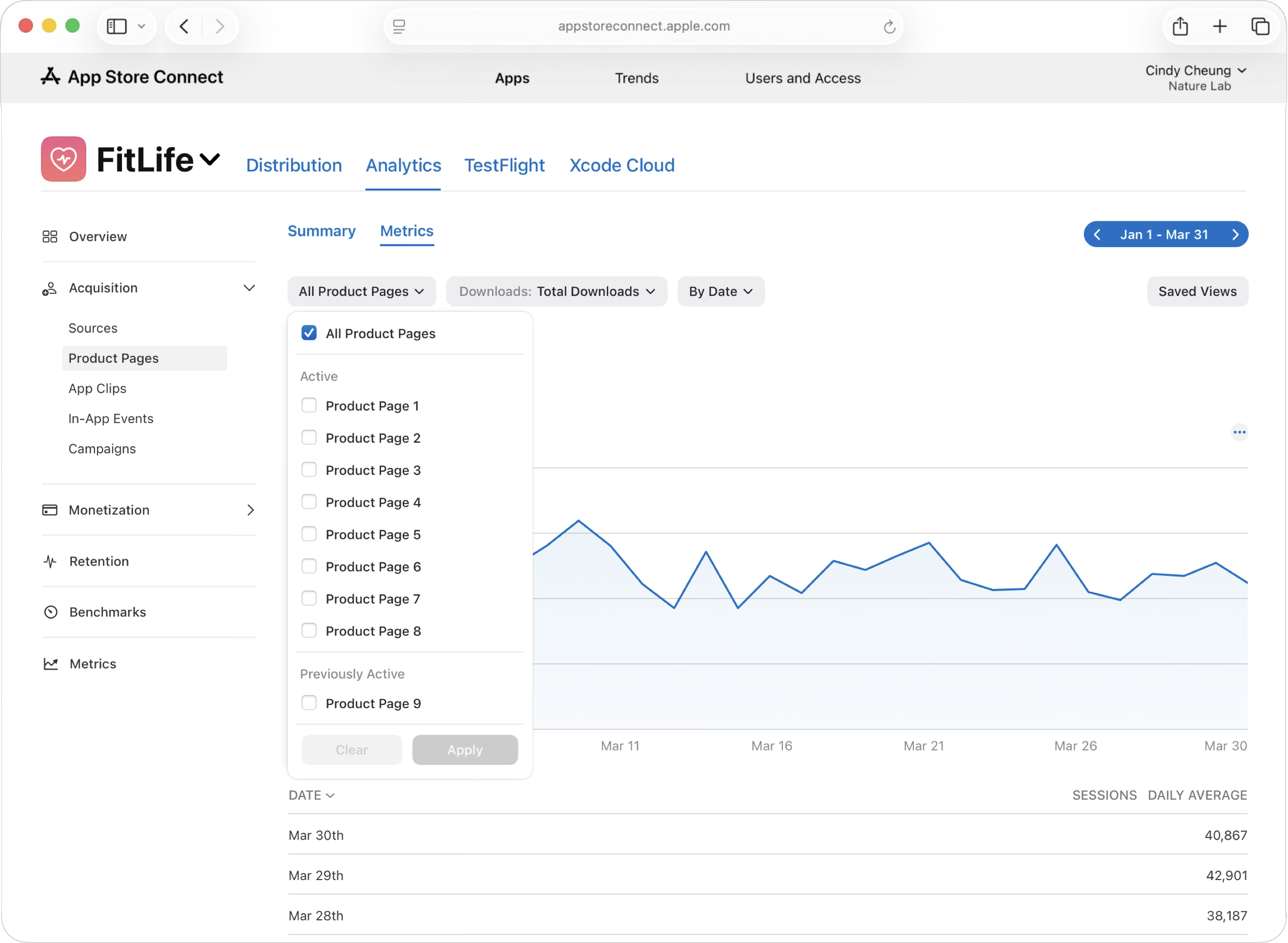Go to previous date range arrow
1288x943 pixels.
1097,234
